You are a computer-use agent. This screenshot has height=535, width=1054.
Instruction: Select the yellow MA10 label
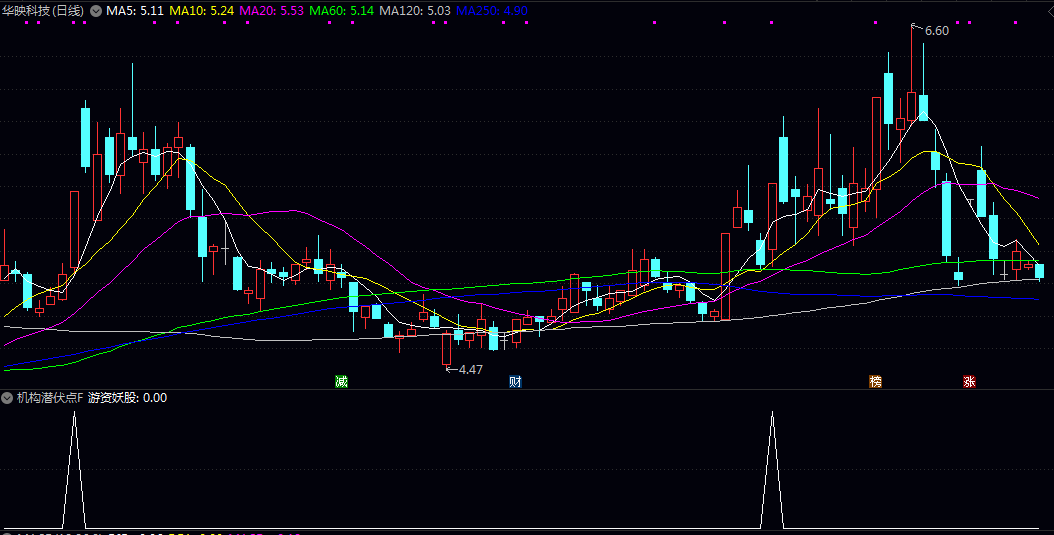click(x=202, y=10)
